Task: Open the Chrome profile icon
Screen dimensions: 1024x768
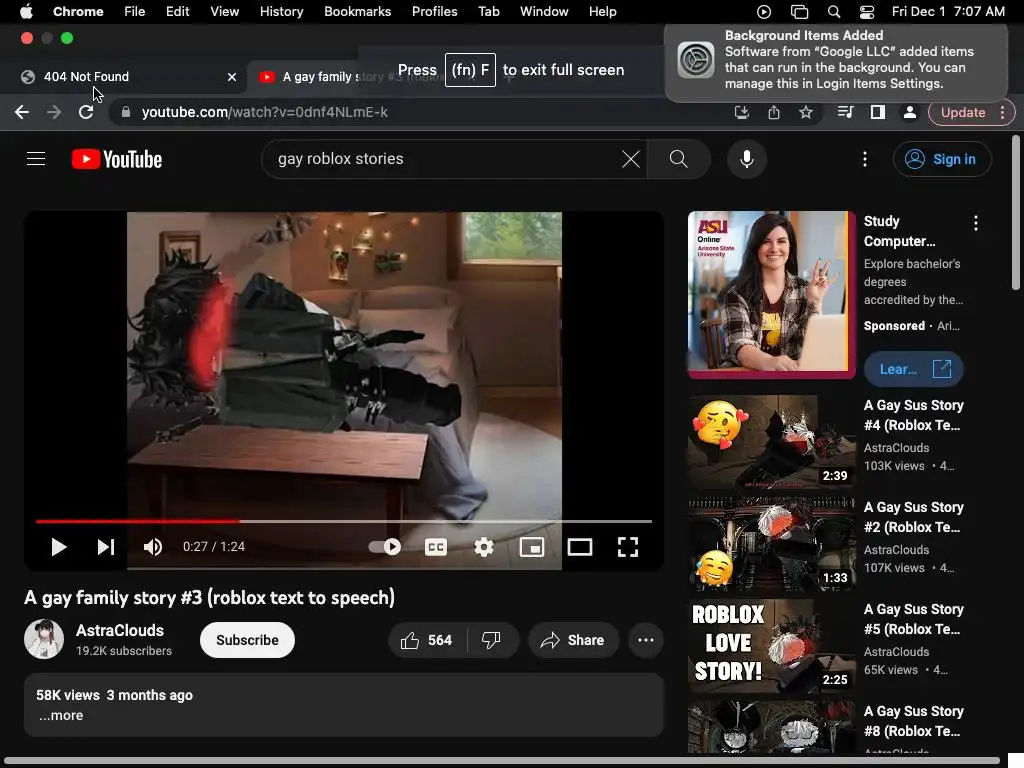Action: 909,112
